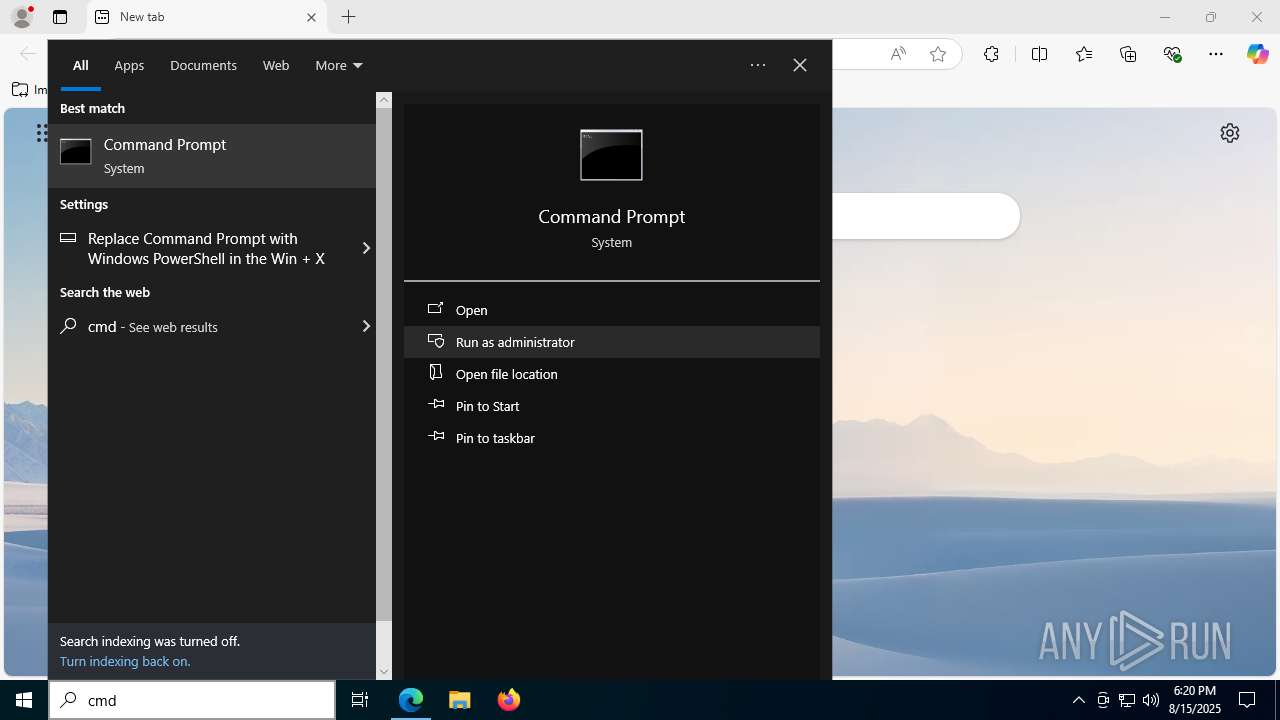
Task: Click Edge Read aloud icon
Action: 898,54
